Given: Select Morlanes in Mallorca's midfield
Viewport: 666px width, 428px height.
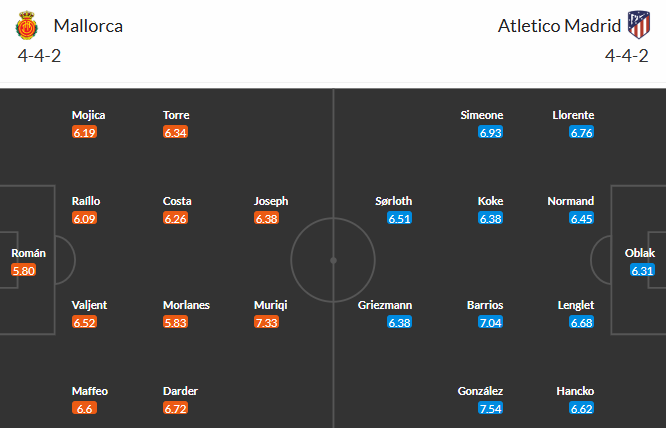Looking at the screenshot, I should pyautogui.click(x=186, y=305).
